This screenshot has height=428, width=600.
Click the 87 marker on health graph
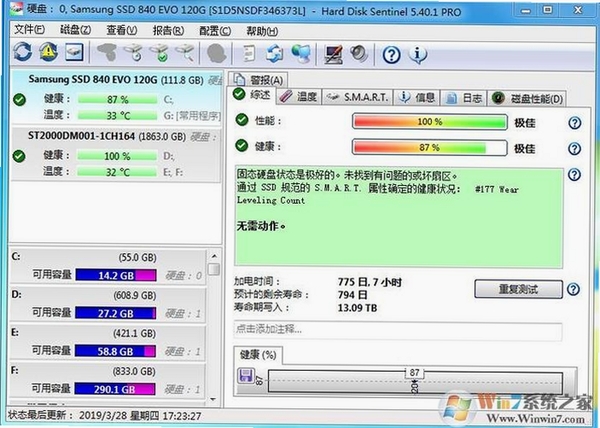point(414,373)
